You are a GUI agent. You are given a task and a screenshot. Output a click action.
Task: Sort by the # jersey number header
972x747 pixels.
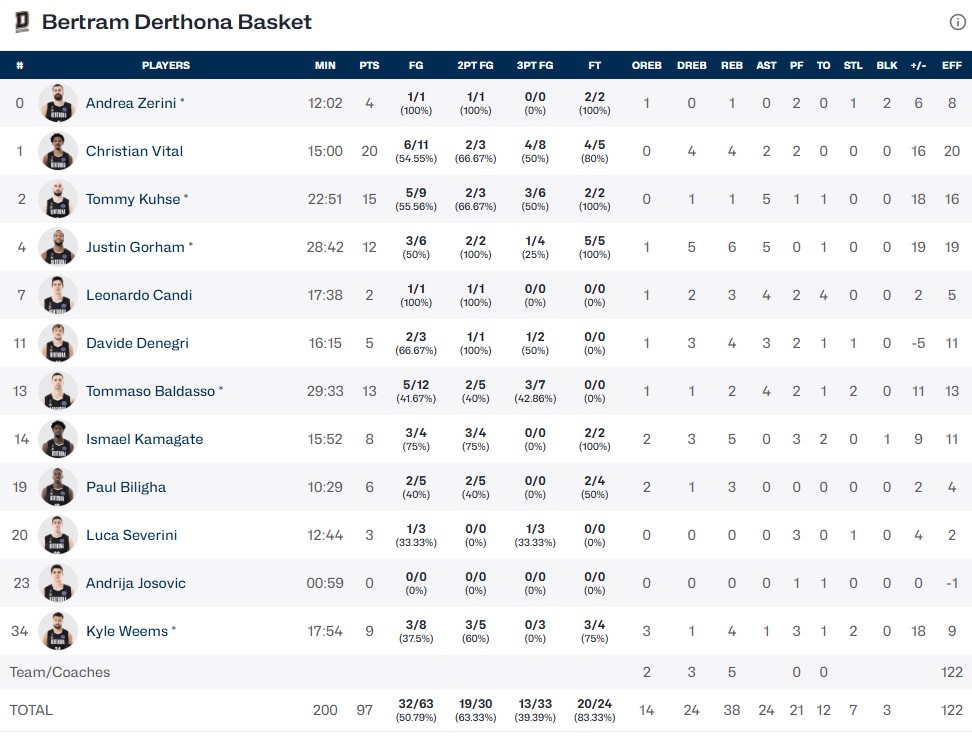click(x=20, y=65)
